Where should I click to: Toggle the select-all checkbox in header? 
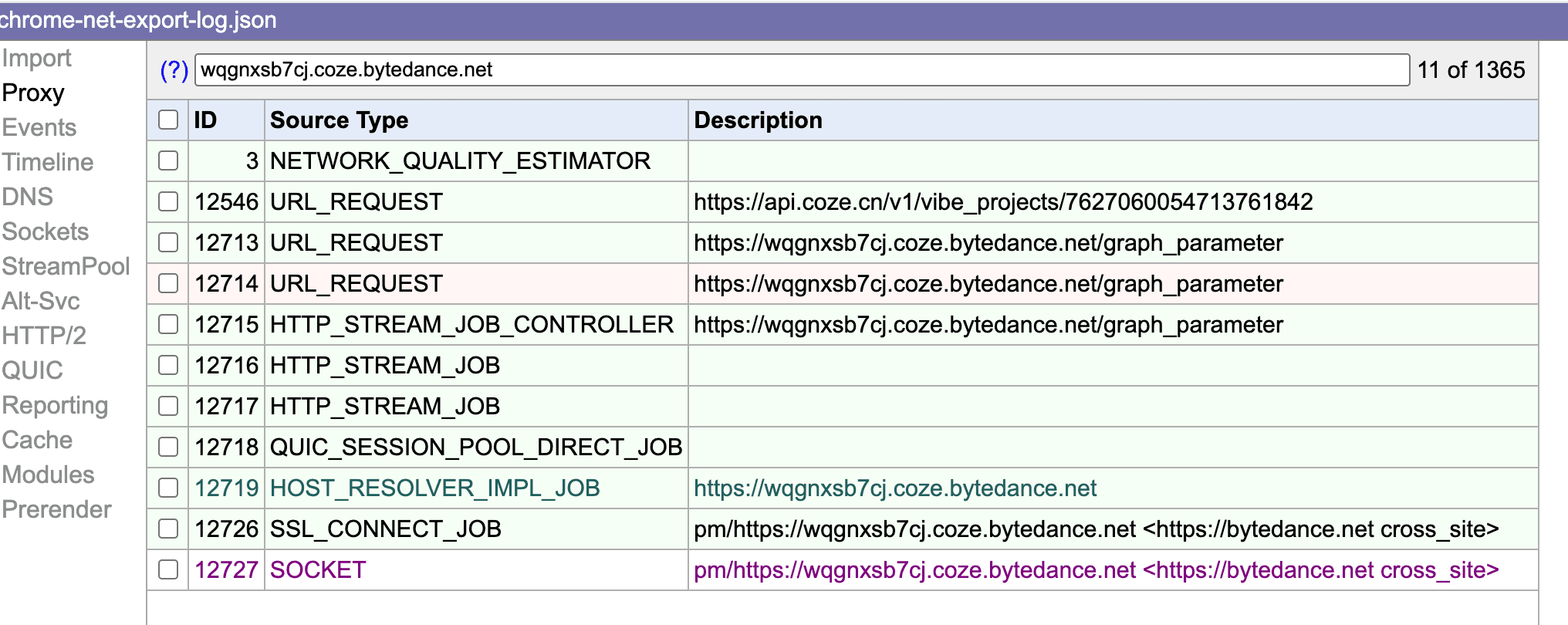(x=168, y=120)
